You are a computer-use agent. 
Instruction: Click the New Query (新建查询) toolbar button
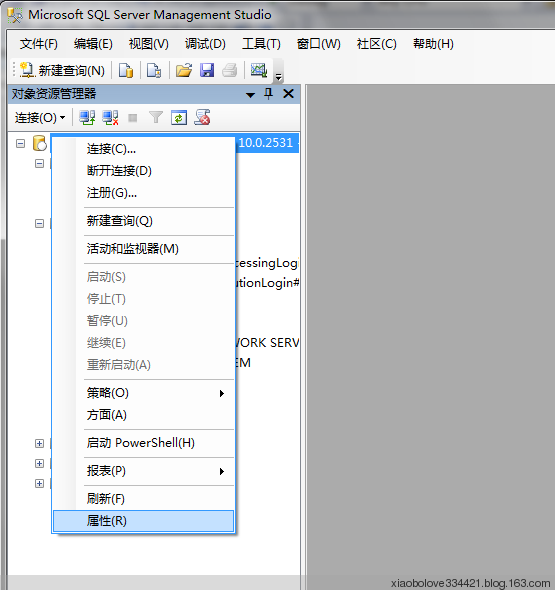pyautogui.click(x=62, y=70)
